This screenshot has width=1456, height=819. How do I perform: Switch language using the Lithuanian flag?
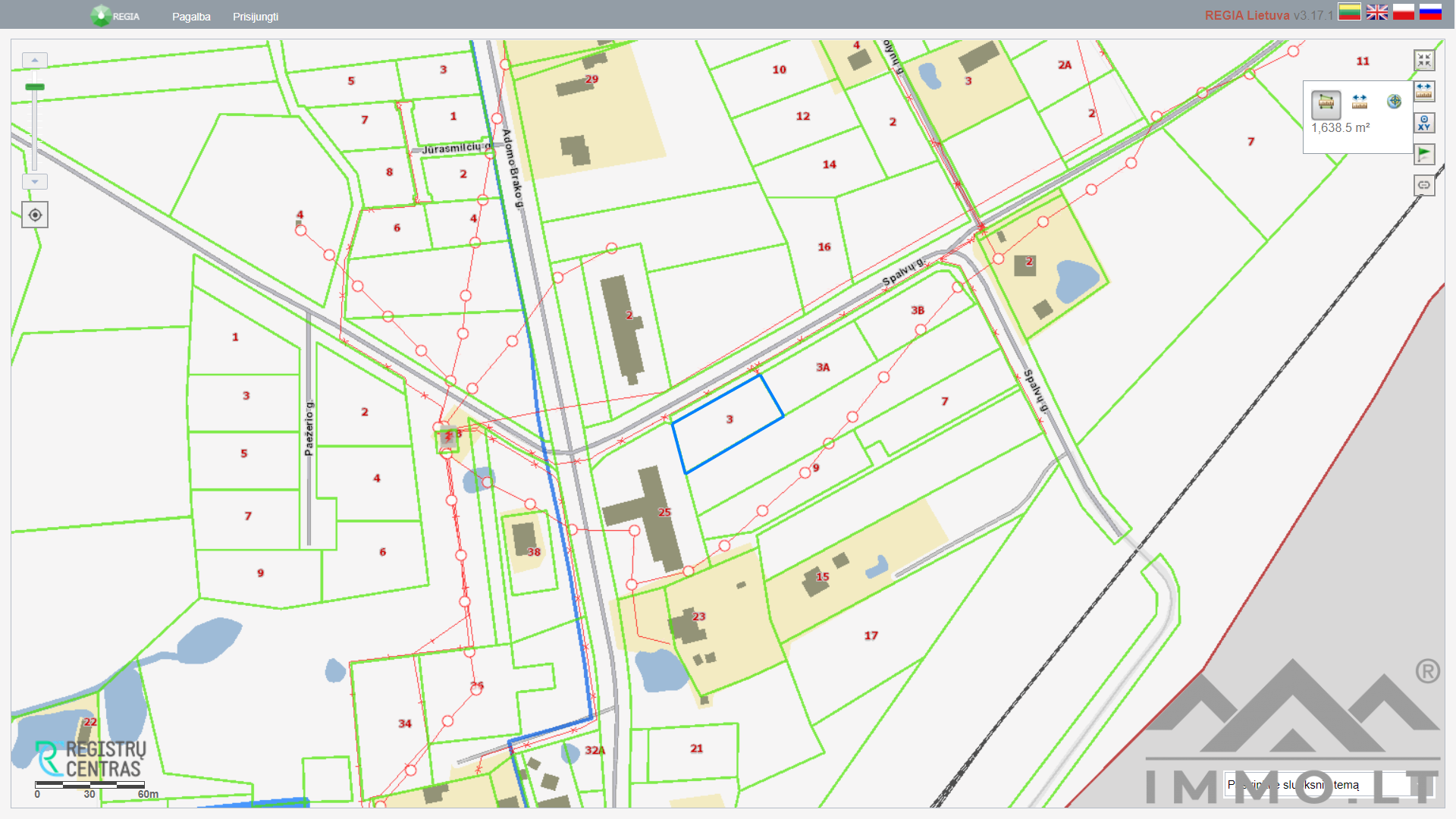[x=1350, y=12]
